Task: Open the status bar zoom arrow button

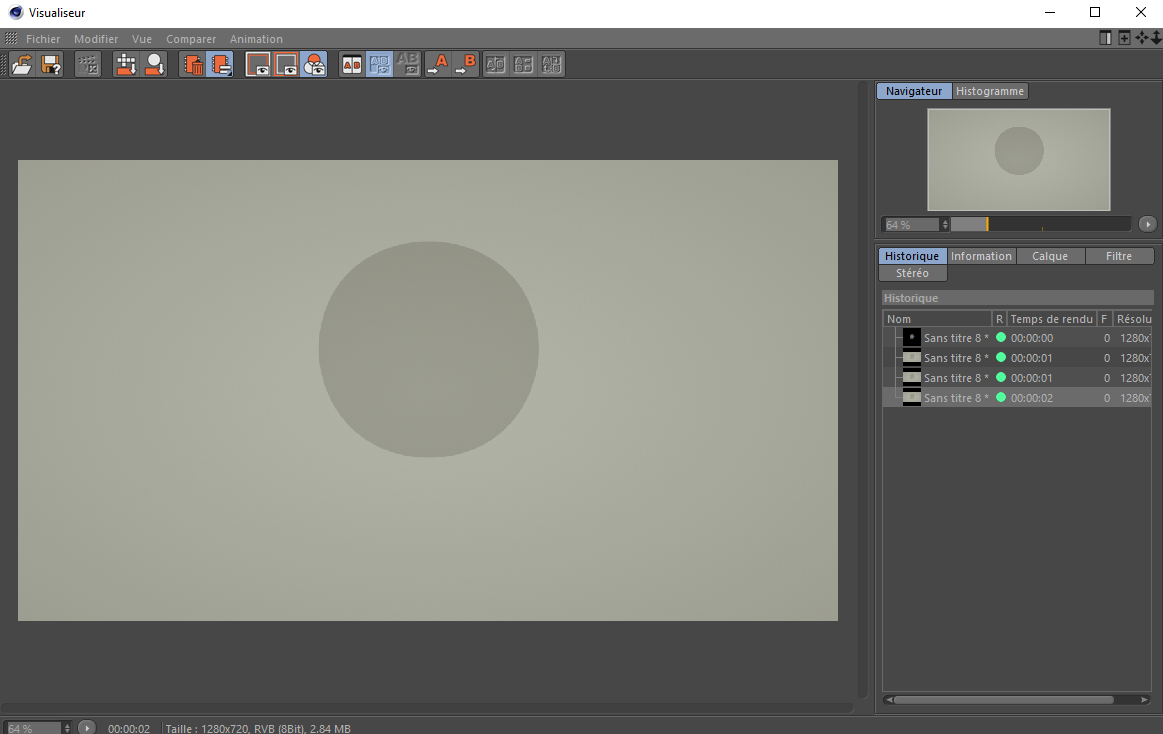Action: 87,728
